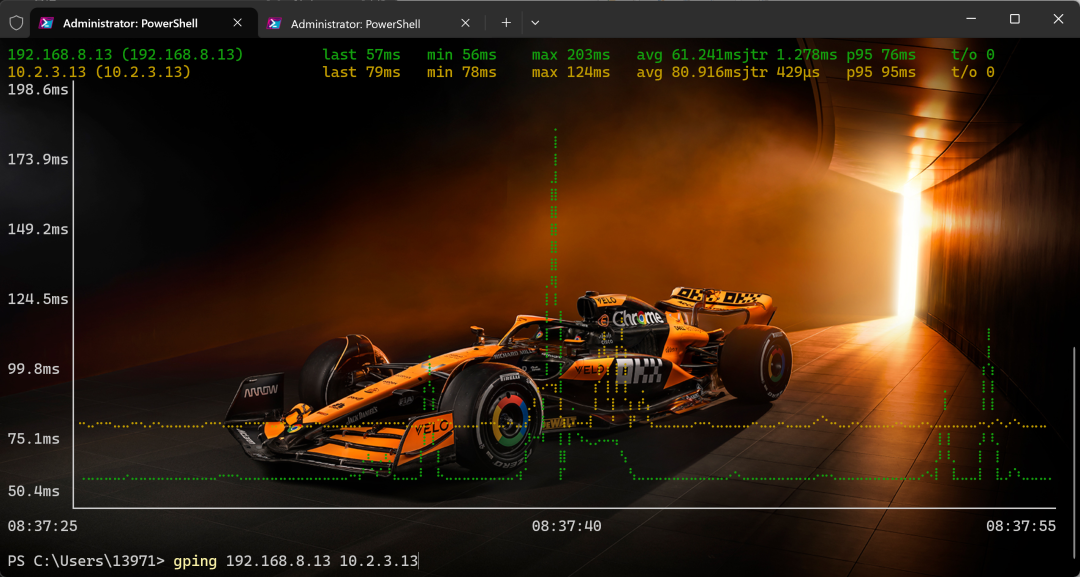
Task: Close the terminal window
Action: click(x=1058, y=19)
